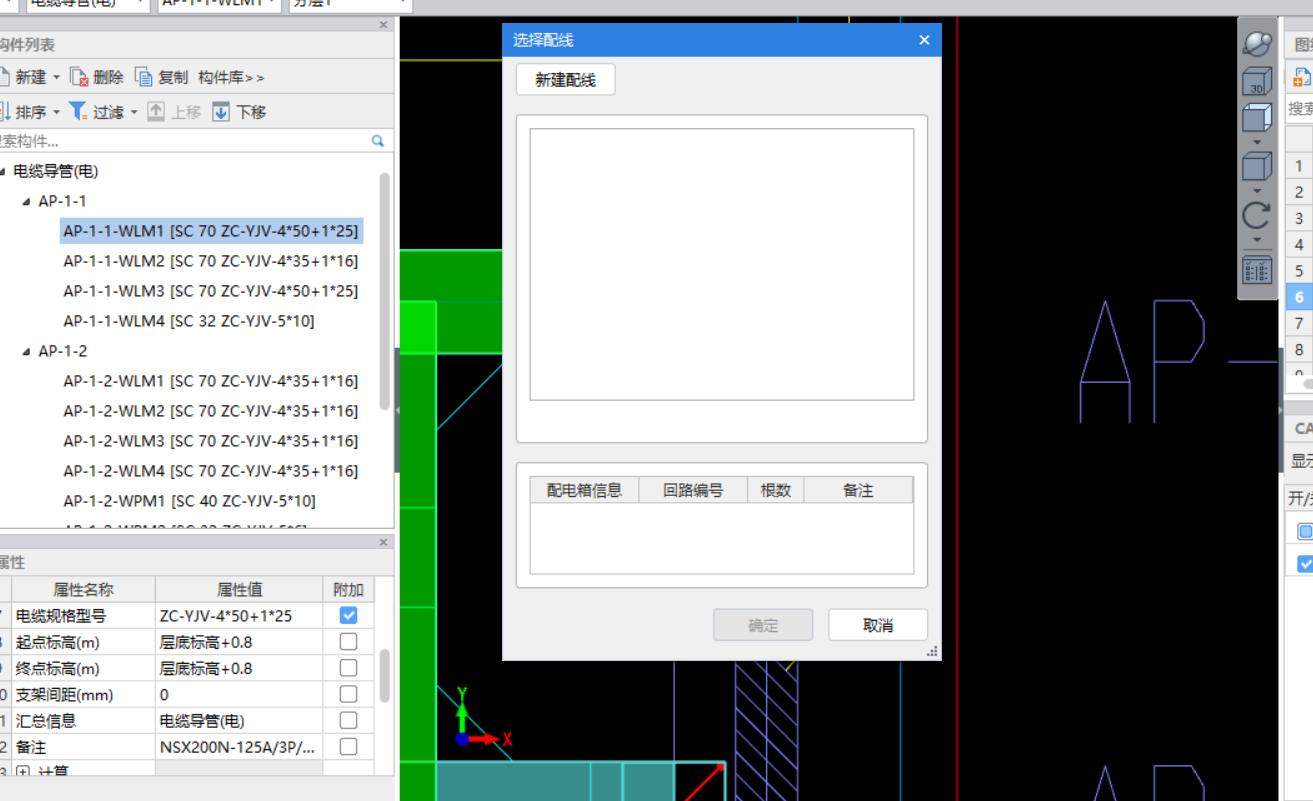Click the 回路编号 column header
The image size is (1313, 801).
693,490
